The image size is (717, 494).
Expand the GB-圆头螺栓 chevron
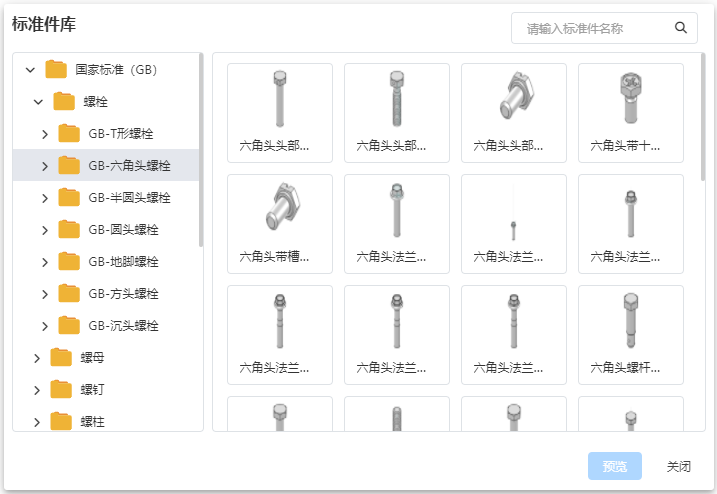[44, 230]
